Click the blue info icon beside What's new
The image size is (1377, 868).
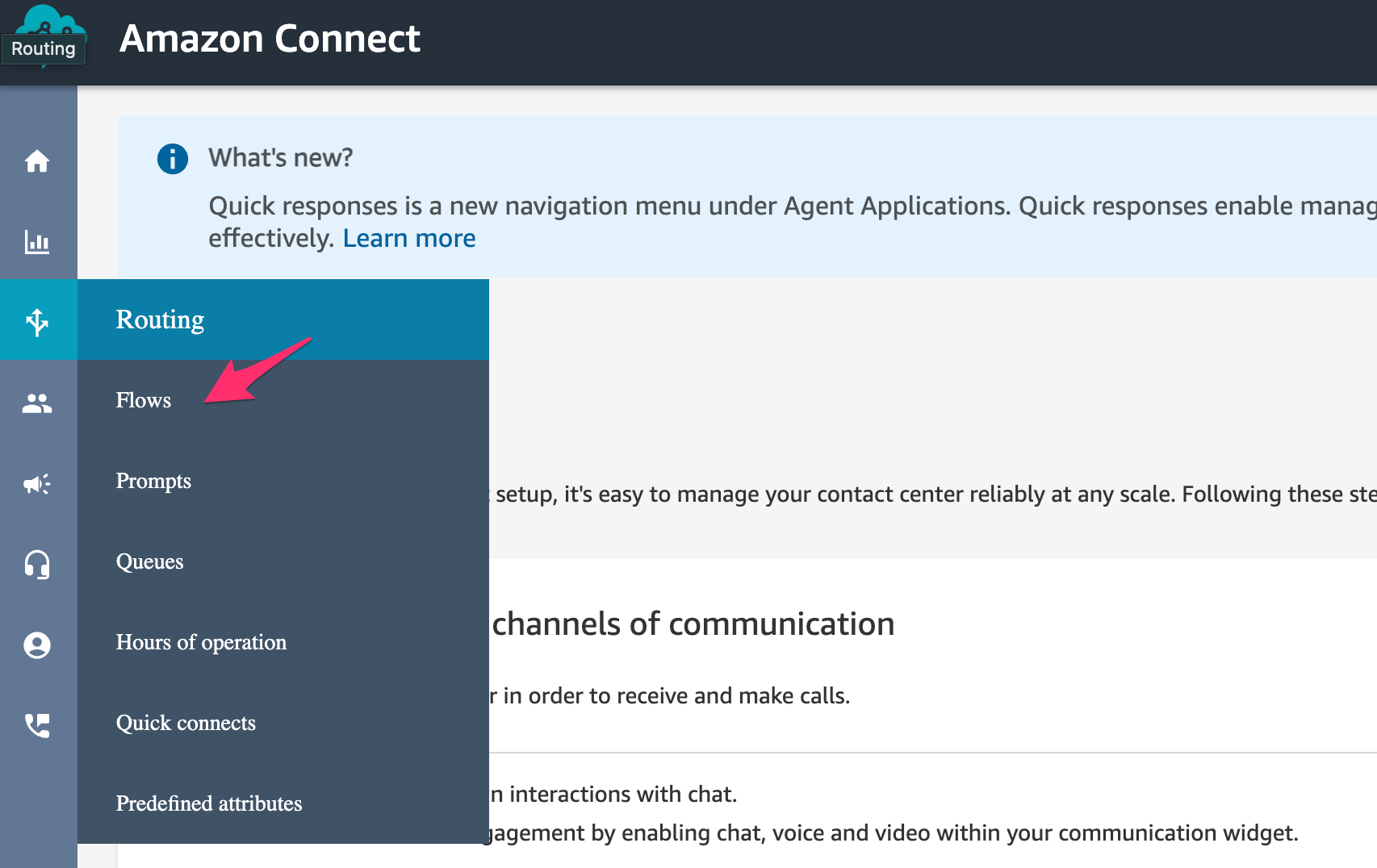[x=173, y=159]
